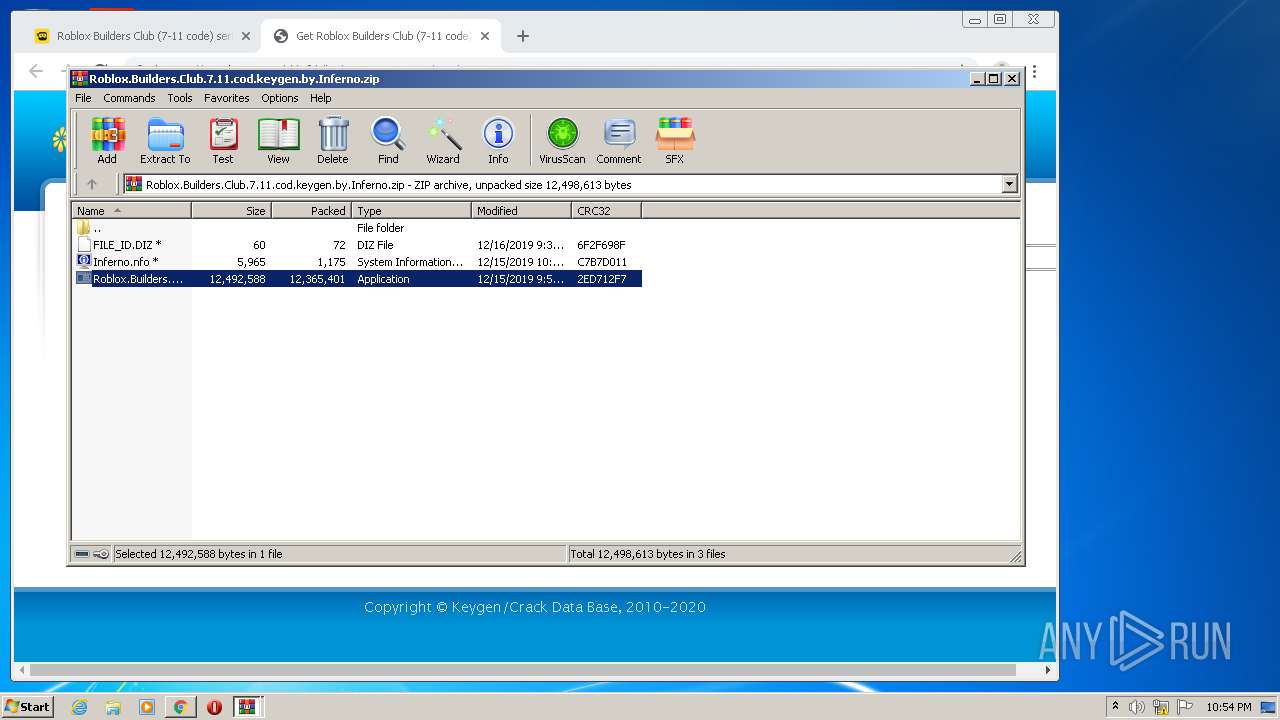
Task: Sort by Modified column header
Action: [521, 210]
